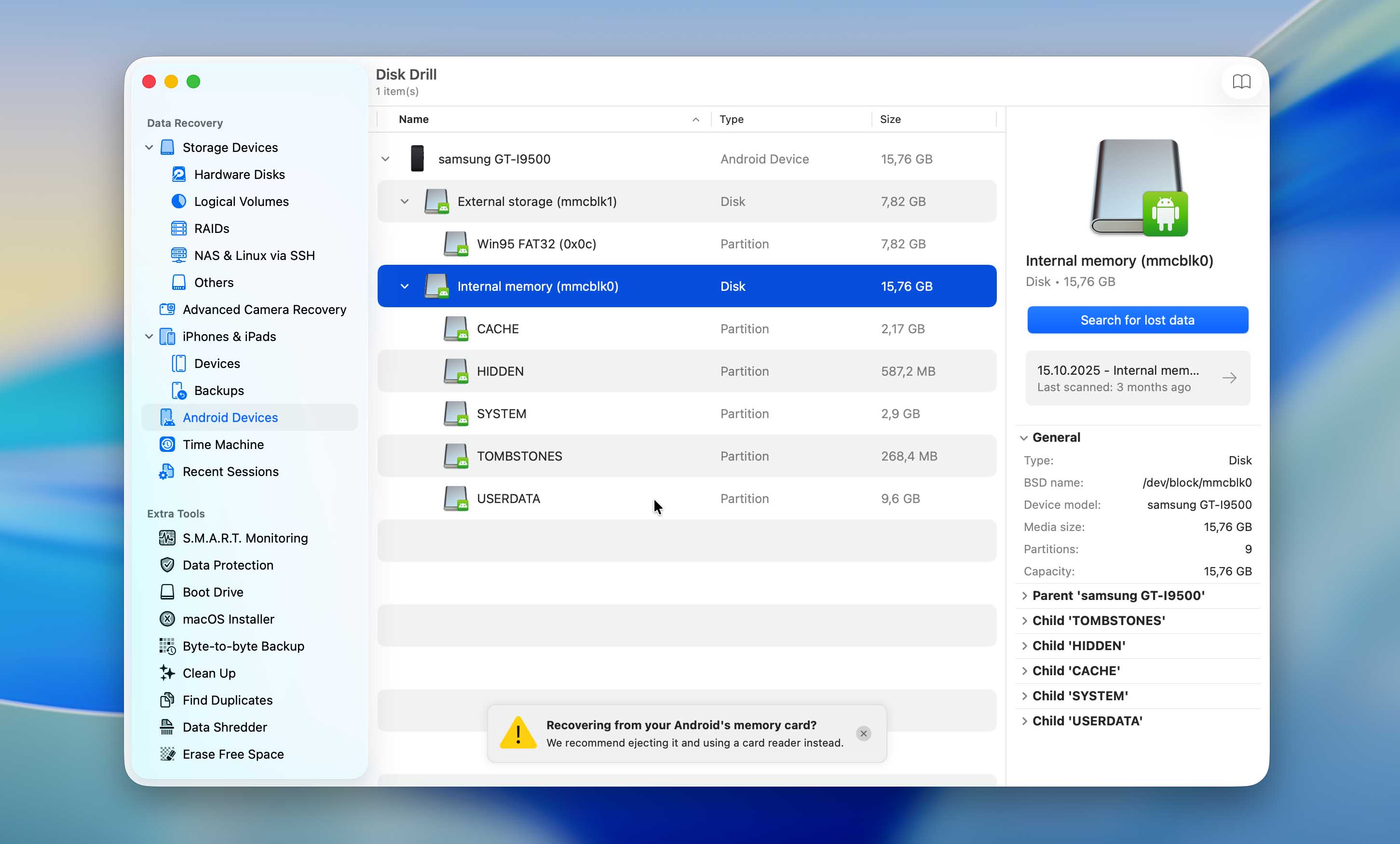Open Byte-to-byte Backup tool

coord(243,646)
